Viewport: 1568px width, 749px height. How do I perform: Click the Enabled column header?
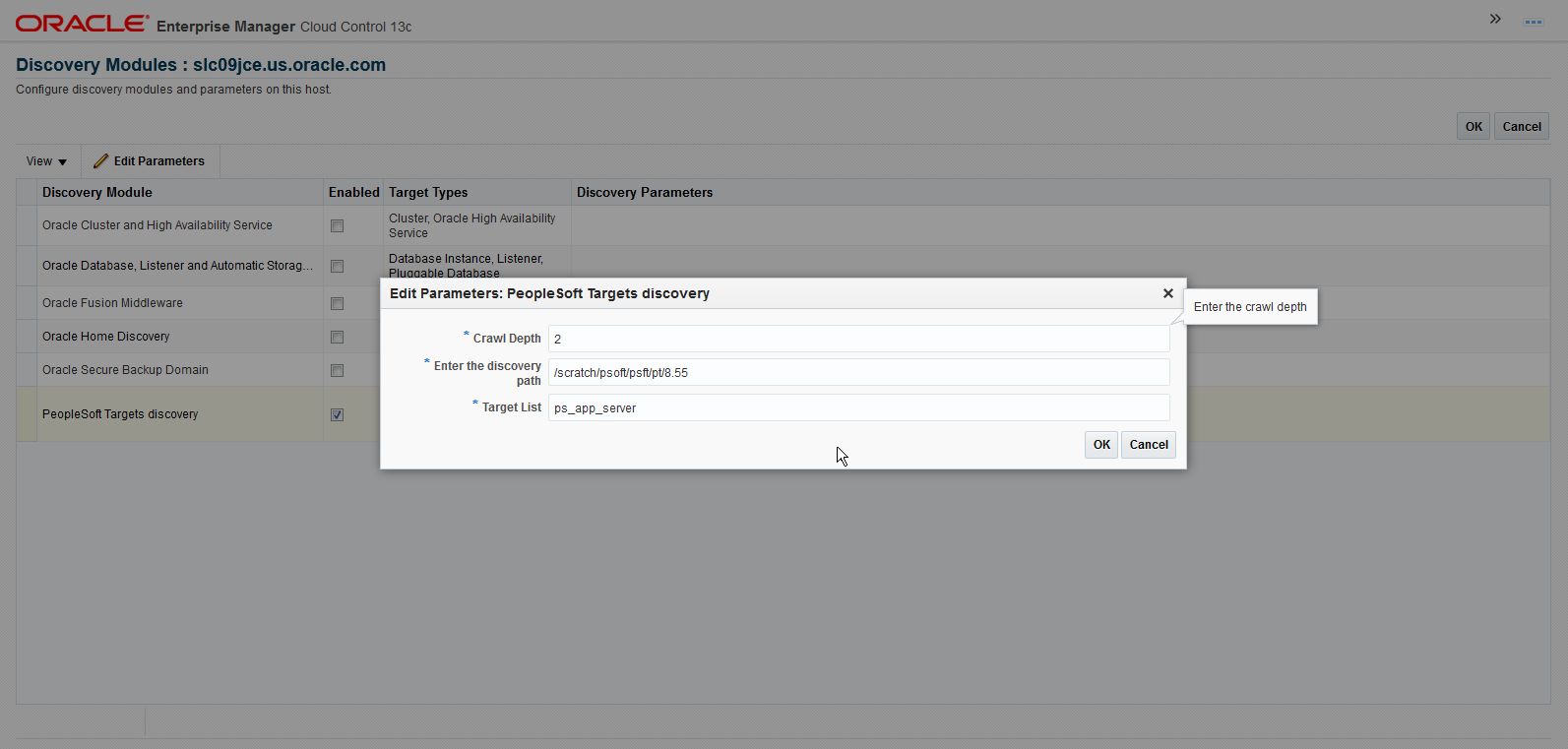tap(353, 192)
